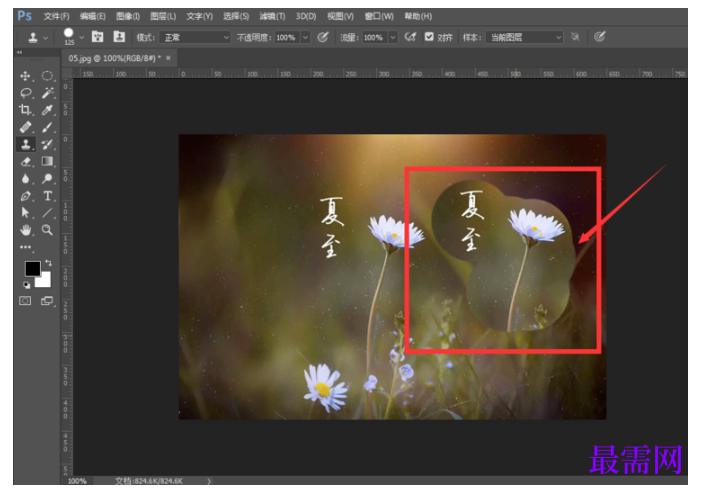Viewport: 701px width, 491px height.
Task: Select the Dodge tool
Action: coord(47,178)
